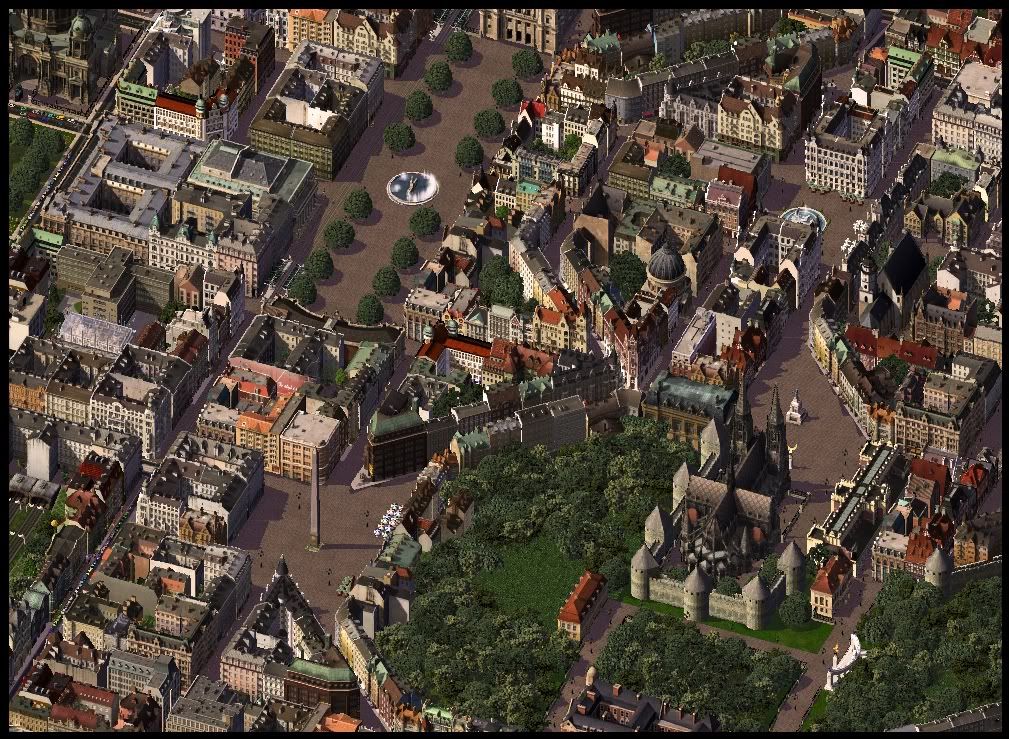Select the tall obelisk column in the lower plaza
This screenshot has height=739, width=1009.
click(x=314, y=498)
